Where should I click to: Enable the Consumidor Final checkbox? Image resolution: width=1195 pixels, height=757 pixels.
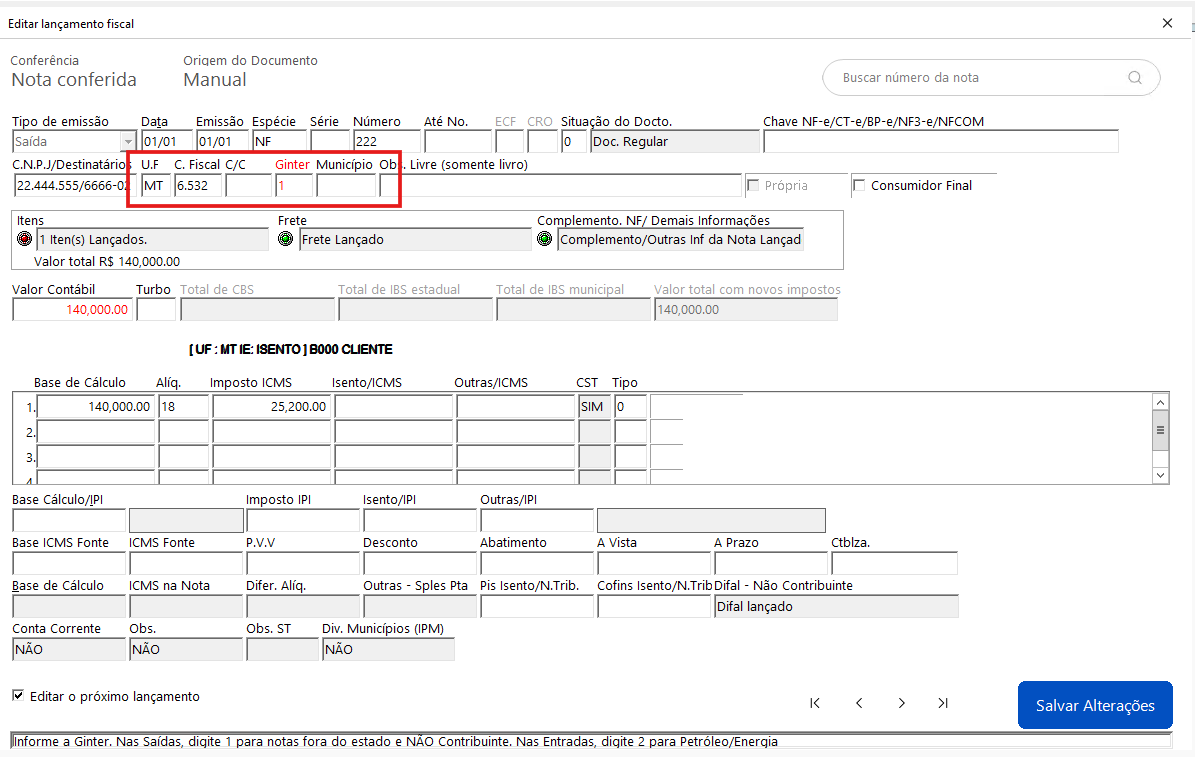859,185
